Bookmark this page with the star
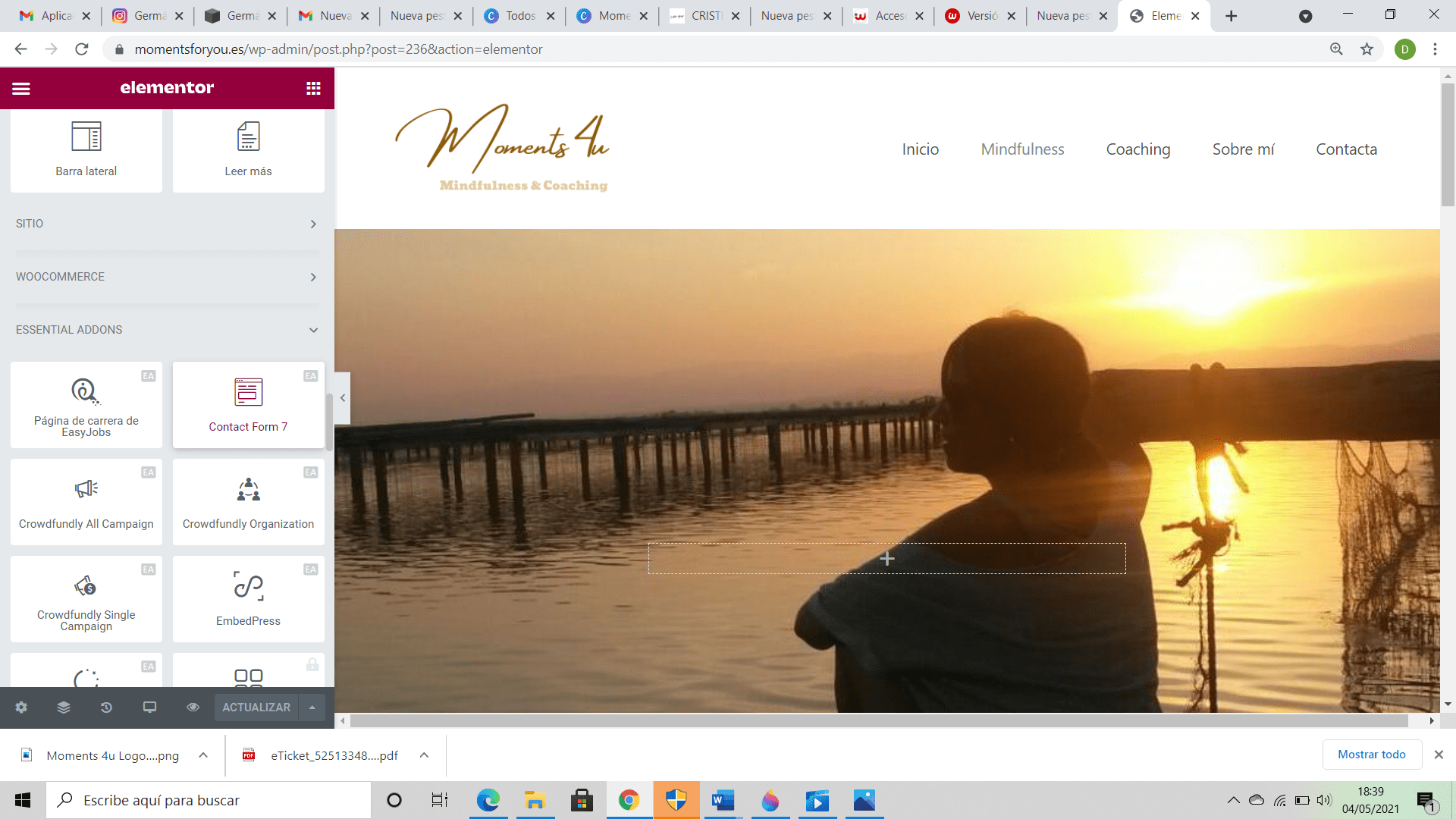Image resolution: width=1456 pixels, height=819 pixels. (x=1367, y=49)
